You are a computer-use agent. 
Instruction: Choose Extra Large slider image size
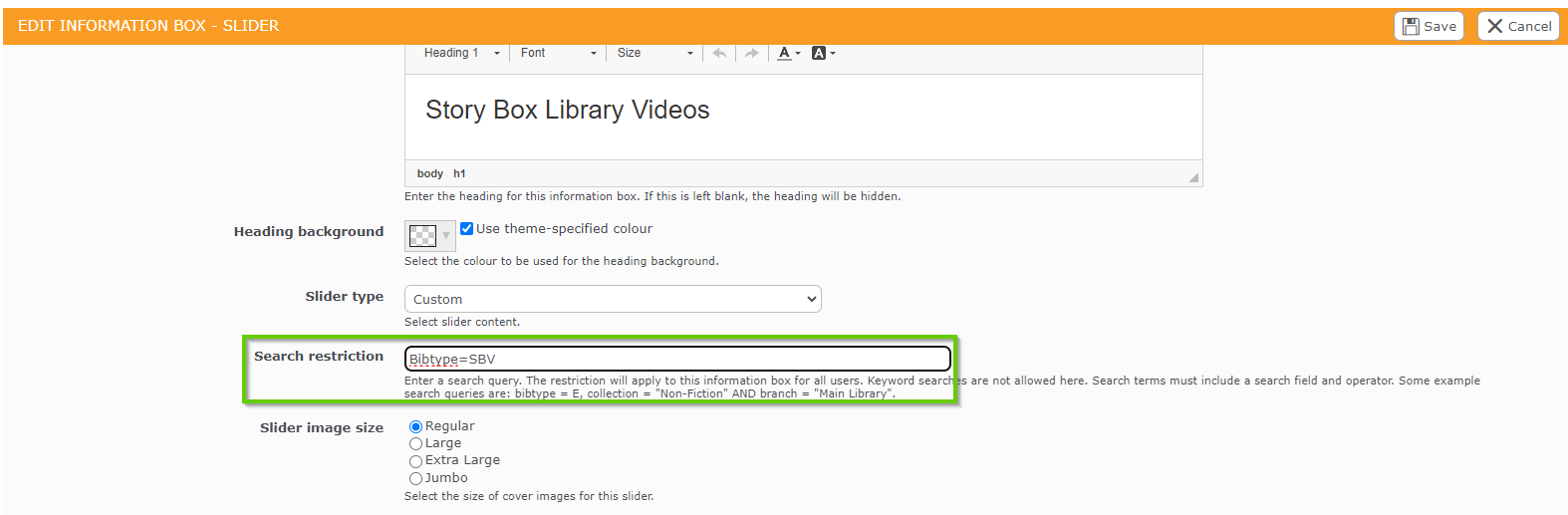tap(416, 461)
